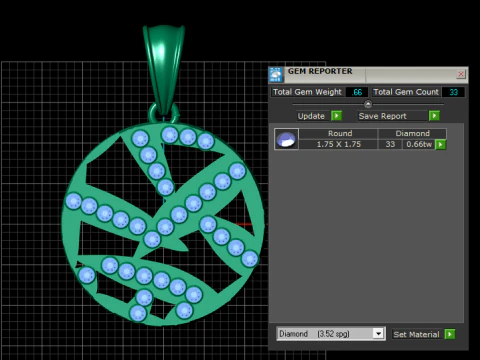This screenshot has width=480, height=360.
Task: Click the Update button label
Action: click(311, 116)
